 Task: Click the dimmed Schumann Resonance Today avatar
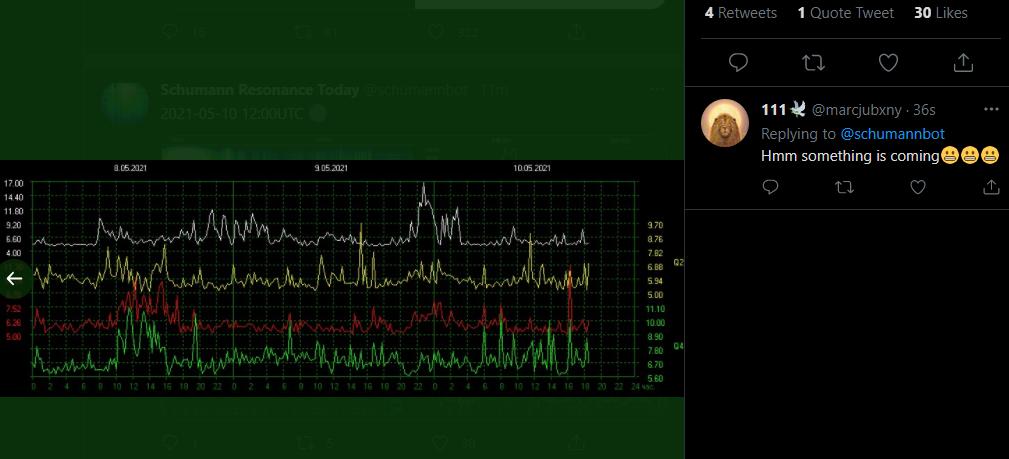point(125,103)
